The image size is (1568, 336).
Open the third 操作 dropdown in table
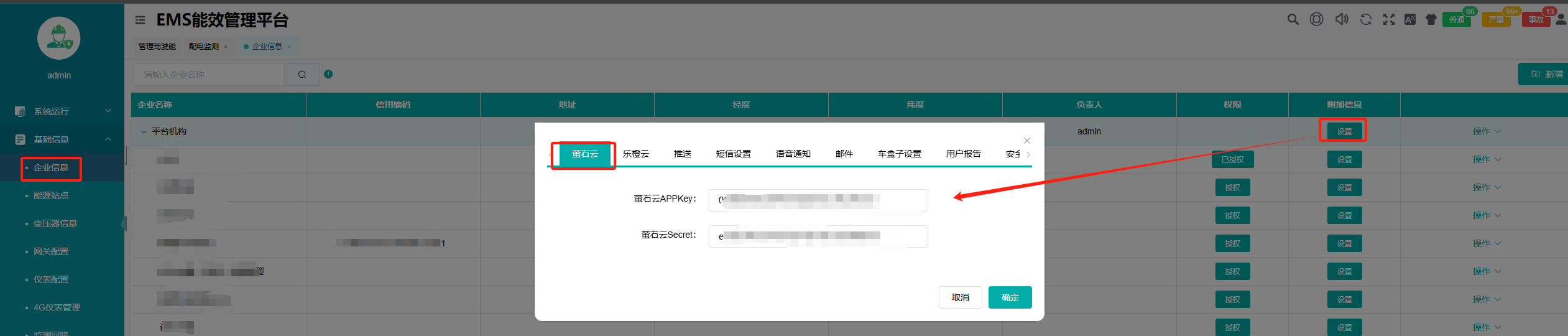tap(1487, 187)
